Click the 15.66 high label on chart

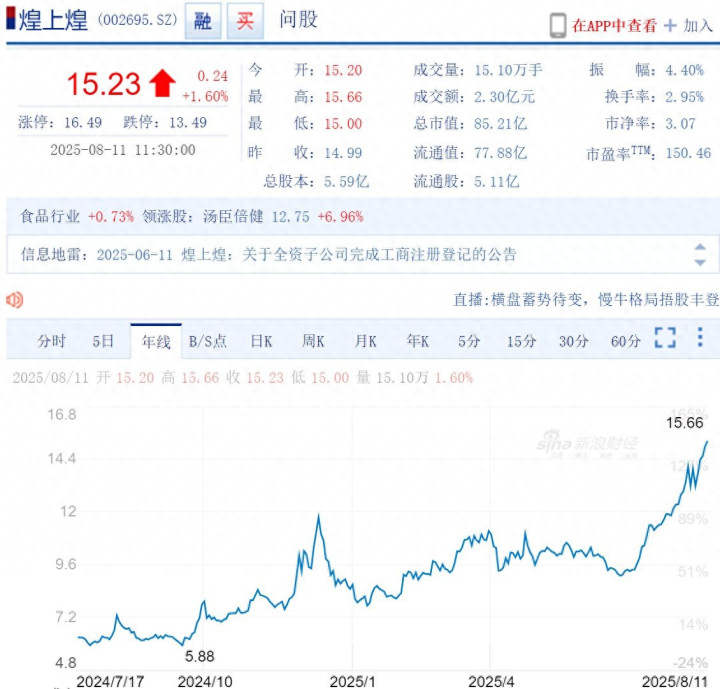coord(685,423)
